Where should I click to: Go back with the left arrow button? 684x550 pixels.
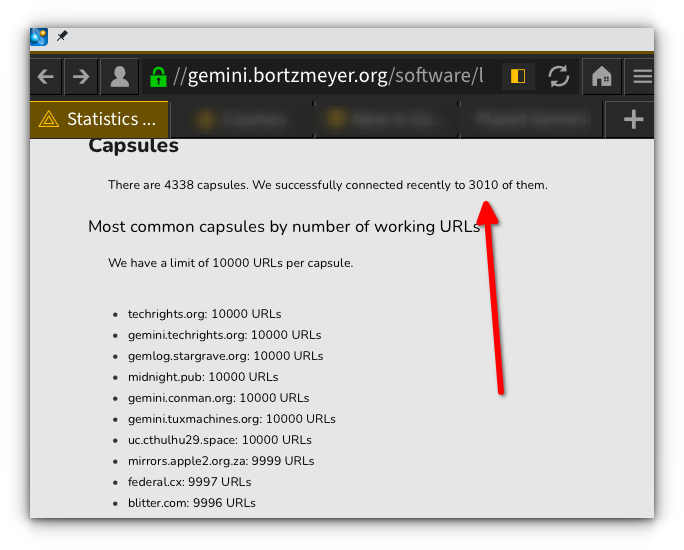click(45, 77)
